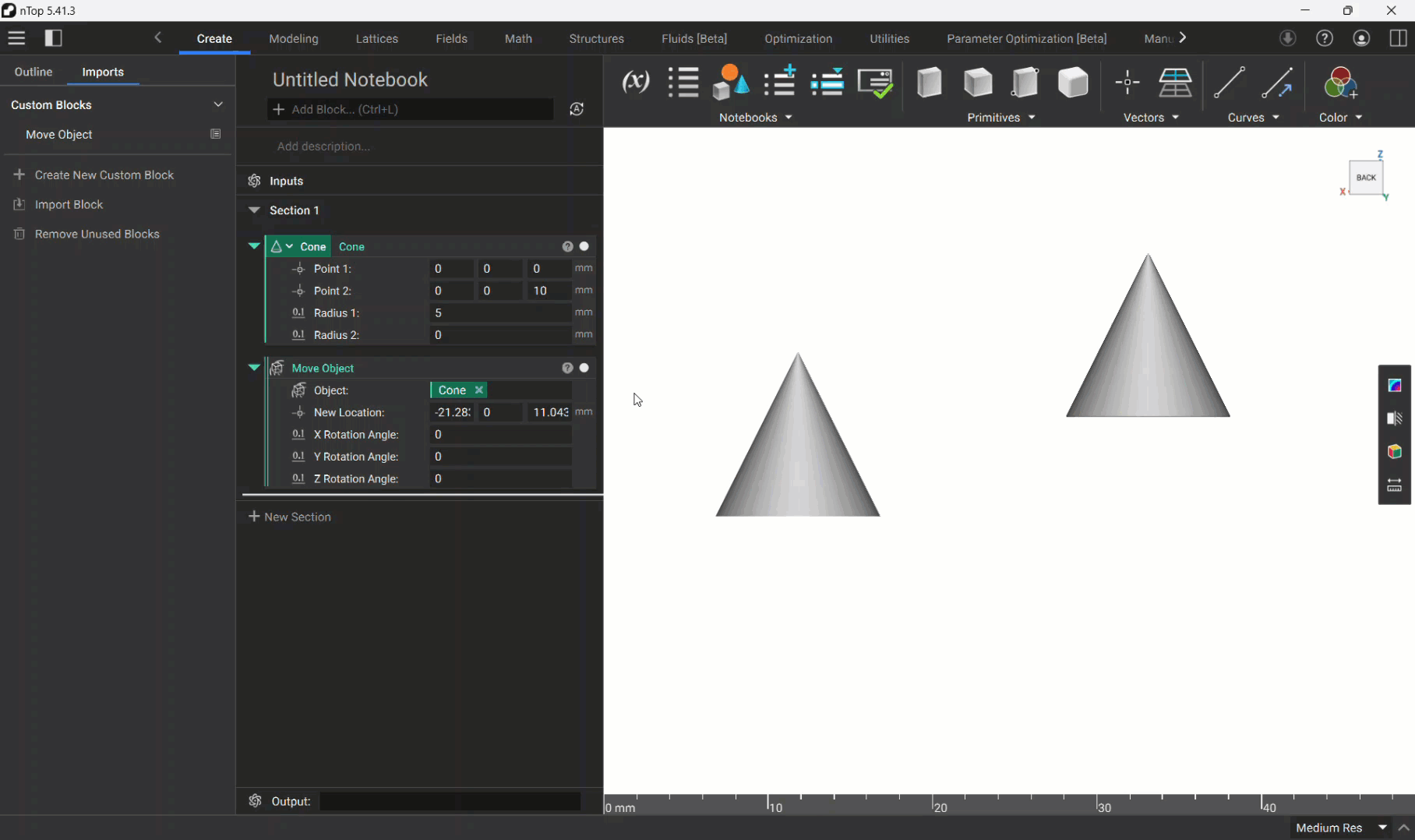This screenshot has height=840, width=1415.
Task: Open the user account icon
Action: [x=1361, y=38]
